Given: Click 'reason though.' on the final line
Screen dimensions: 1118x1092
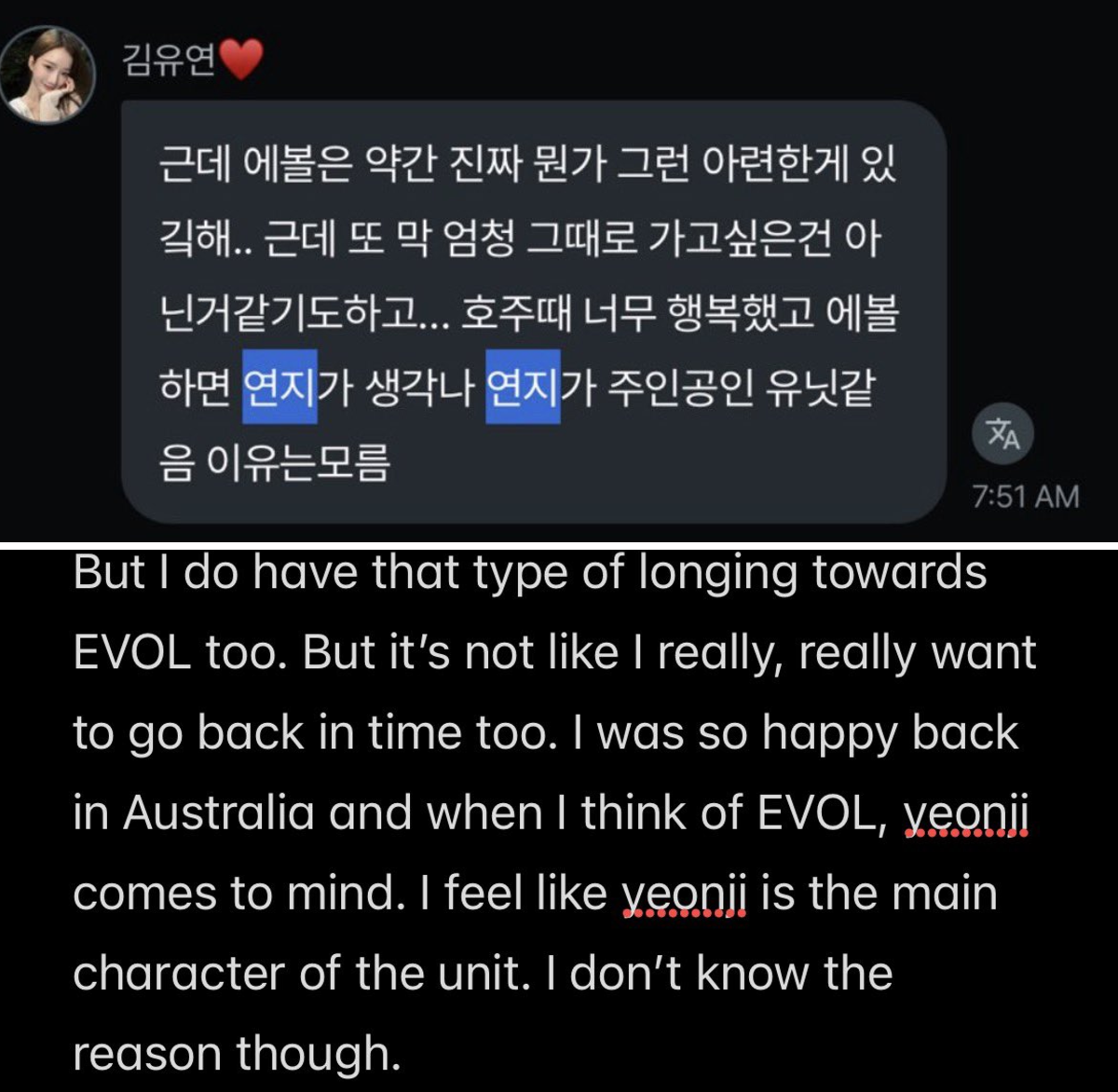Looking at the screenshot, I should (x=237, y=1056).
